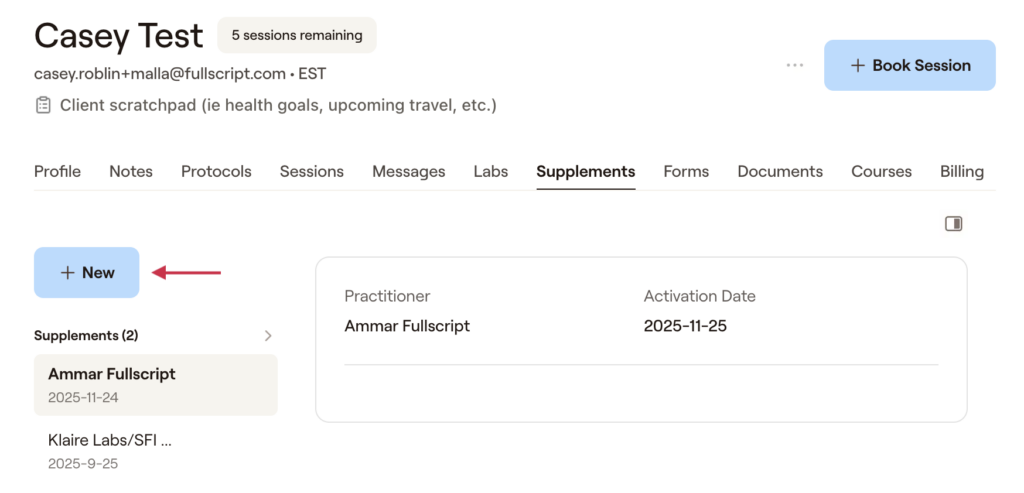Open the Forms tab
Screen dimensions: 1024x493
[x=686, y=171]
